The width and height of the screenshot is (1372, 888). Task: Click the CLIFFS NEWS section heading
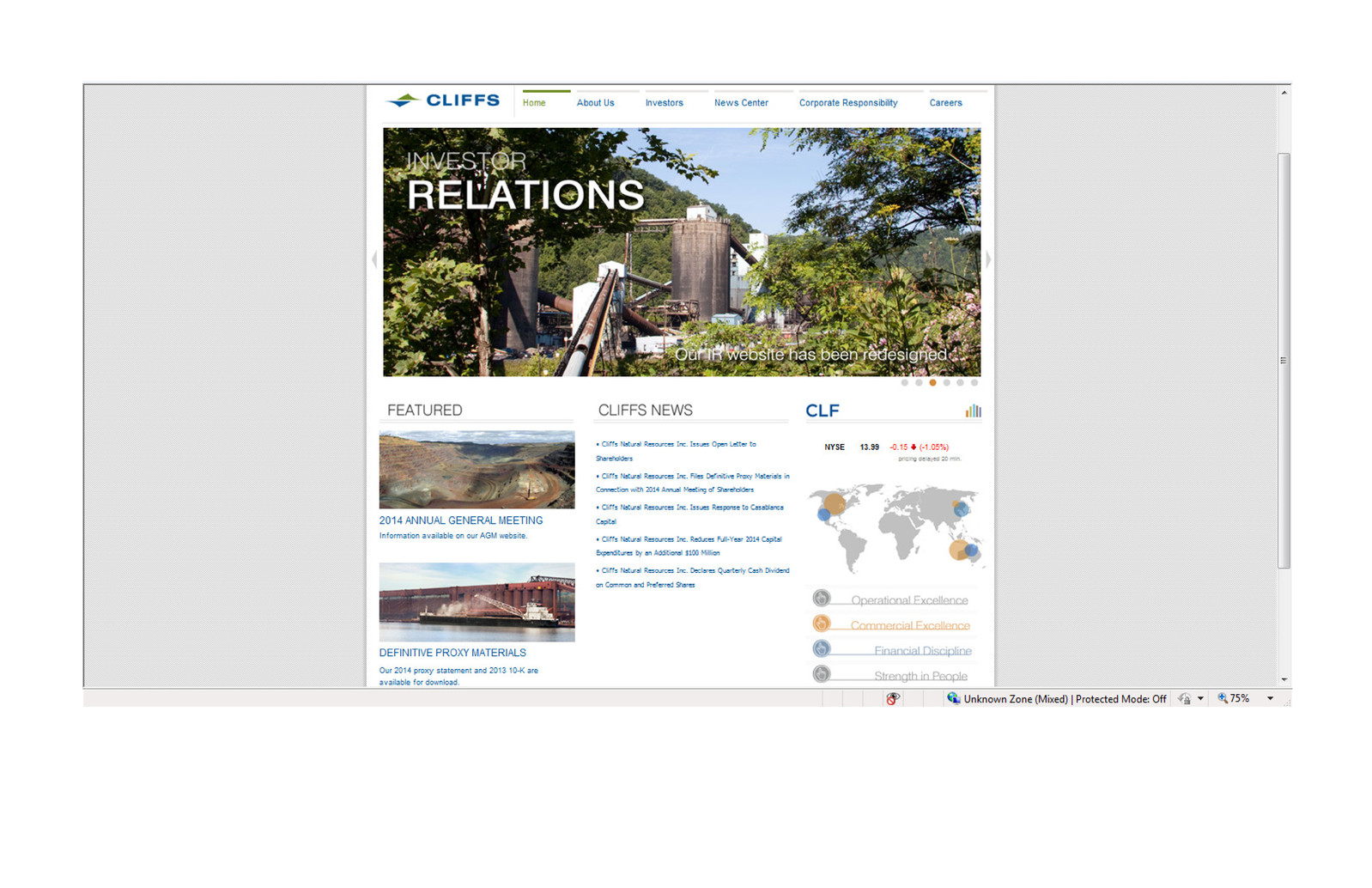point(646,411)
